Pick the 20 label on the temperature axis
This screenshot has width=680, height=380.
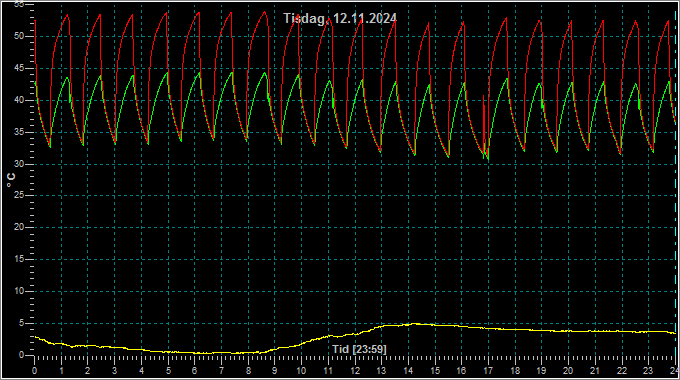19,227
